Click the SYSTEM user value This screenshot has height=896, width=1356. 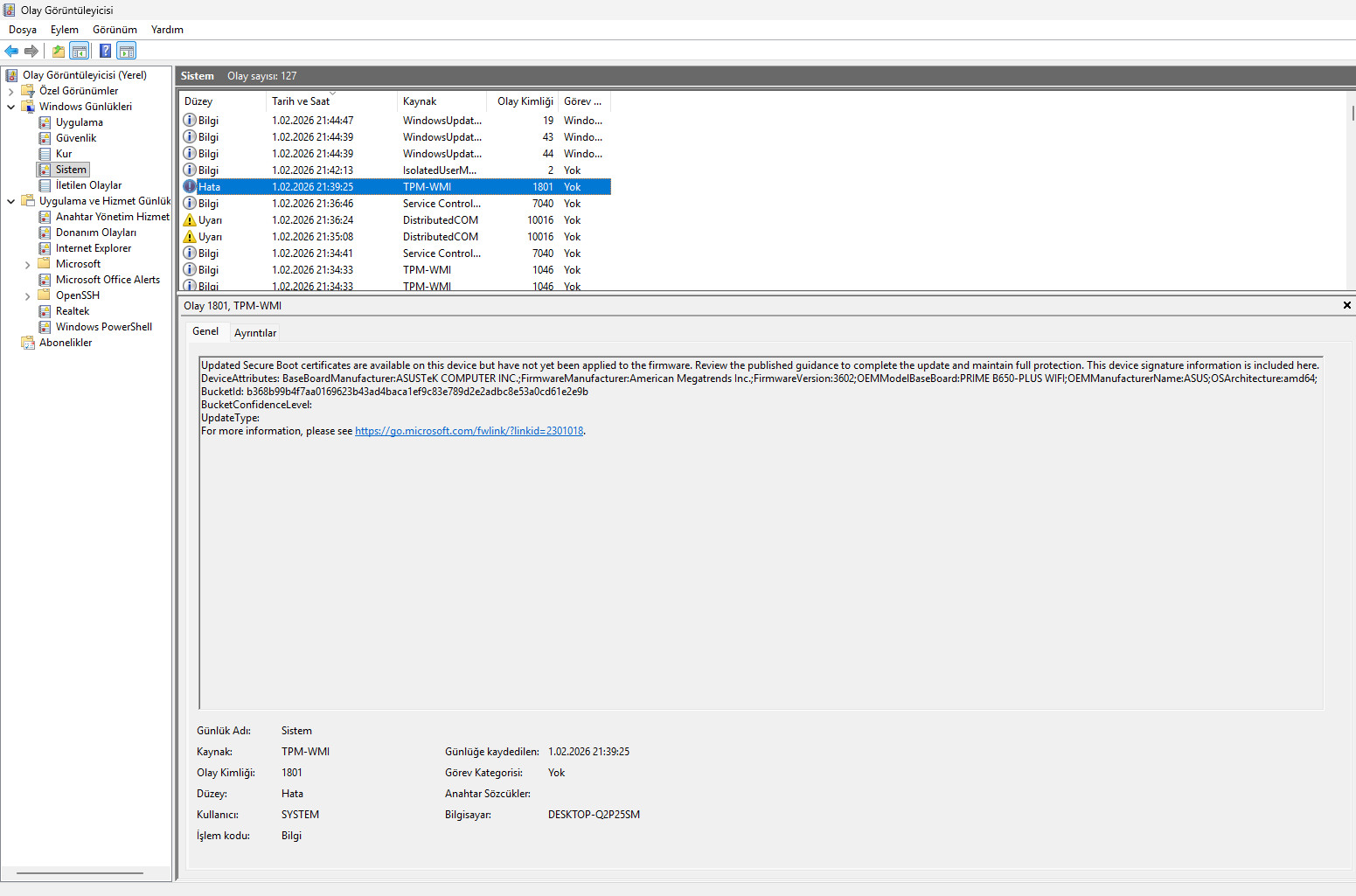coord(300,815)
